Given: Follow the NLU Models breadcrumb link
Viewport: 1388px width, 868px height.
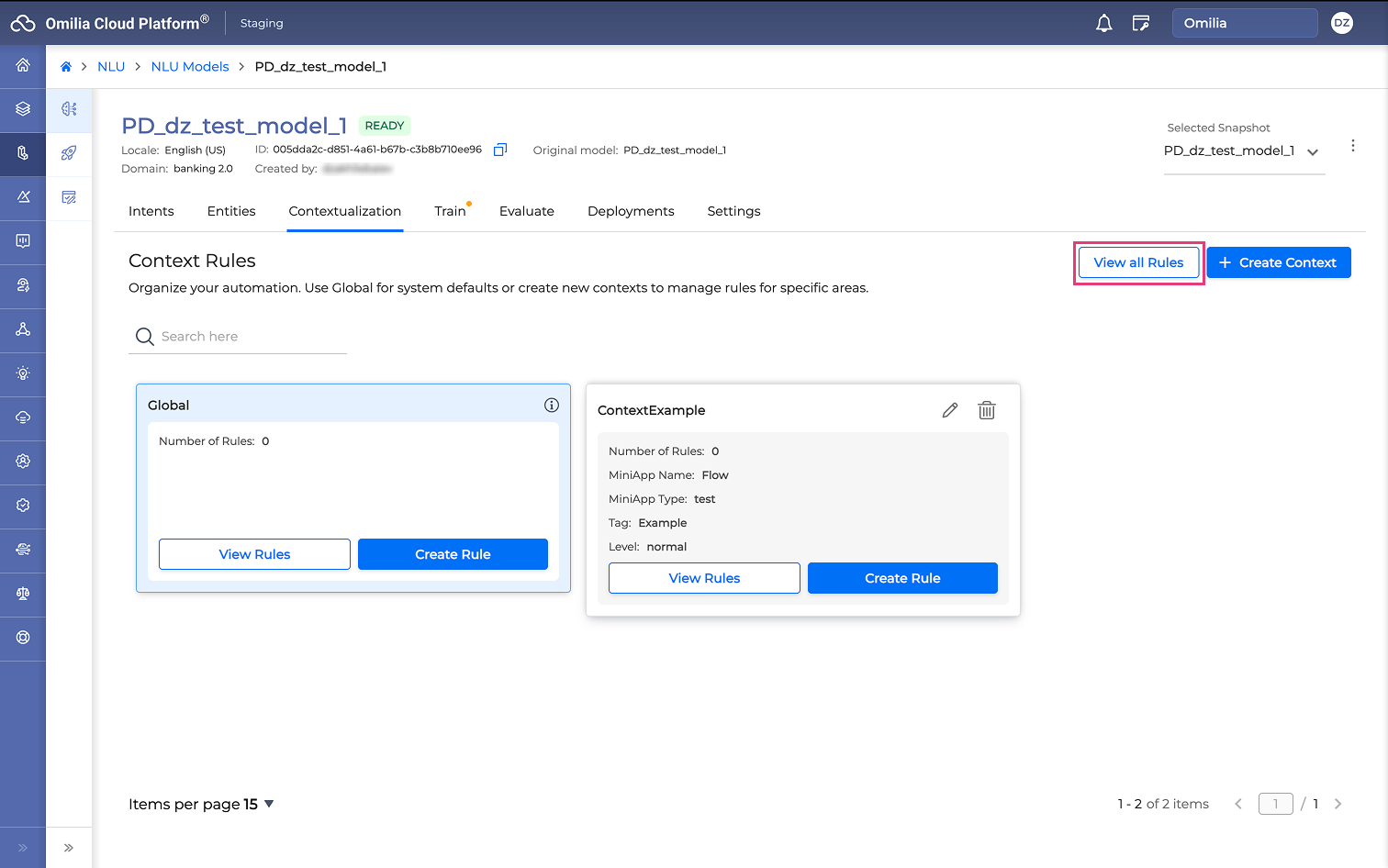Looking at the screenshot, I should 190,67.
